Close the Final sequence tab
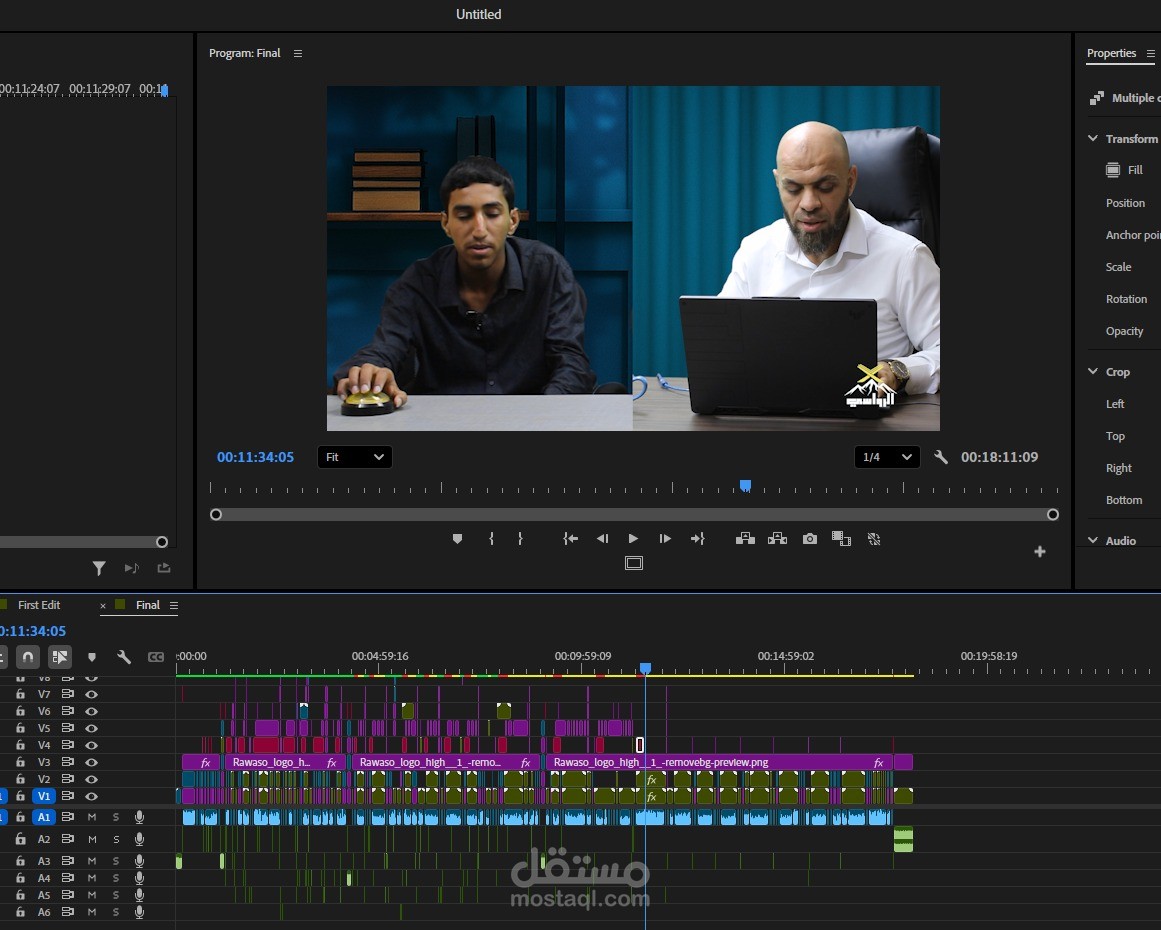 click(x=103, y=606)
